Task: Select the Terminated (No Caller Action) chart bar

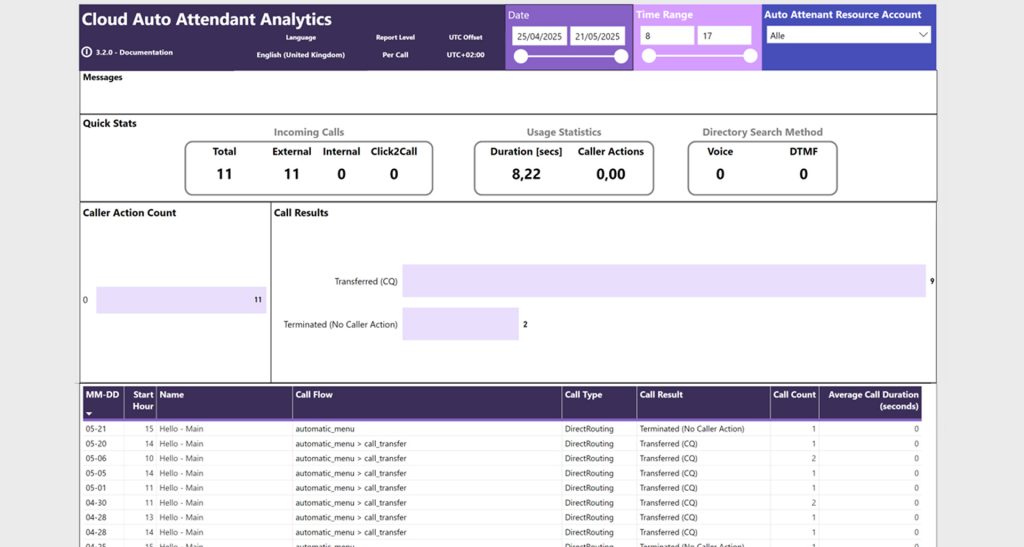Action: (x=460, y=324)
